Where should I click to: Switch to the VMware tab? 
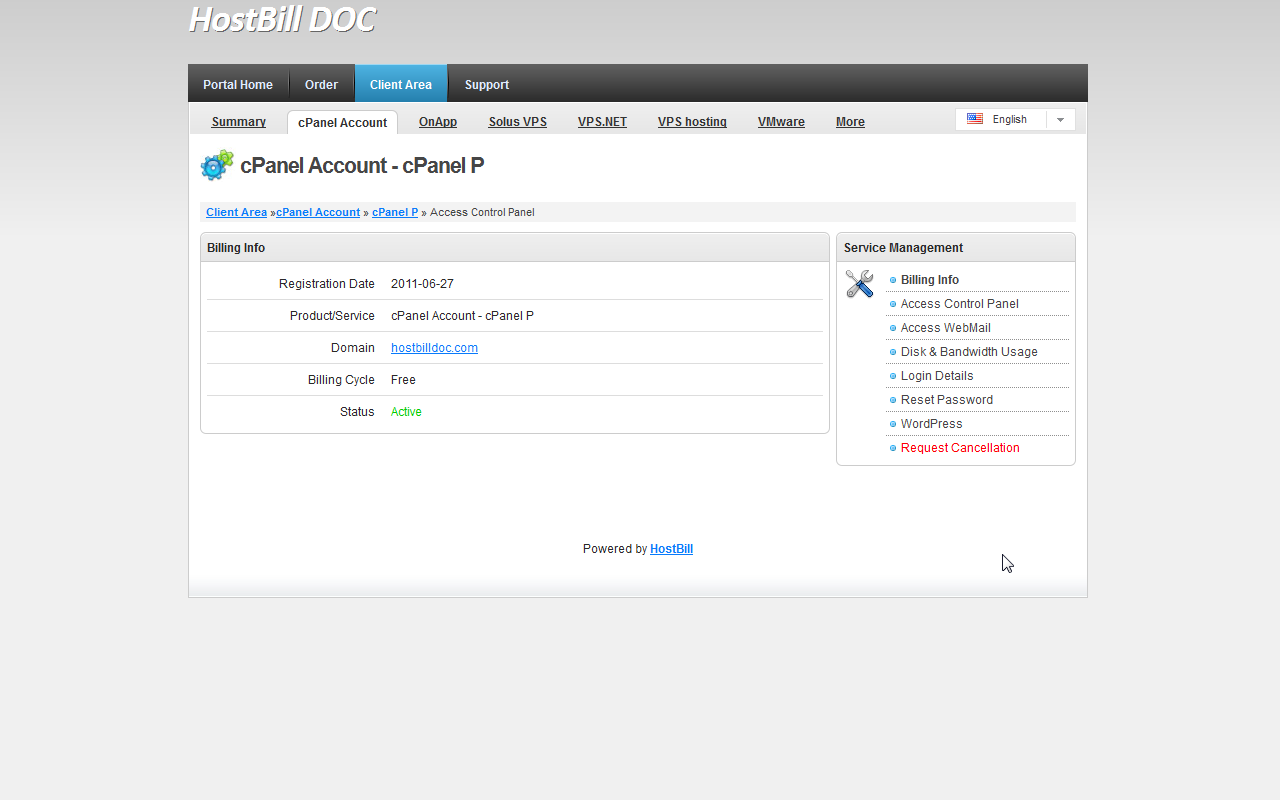point(781,122)
